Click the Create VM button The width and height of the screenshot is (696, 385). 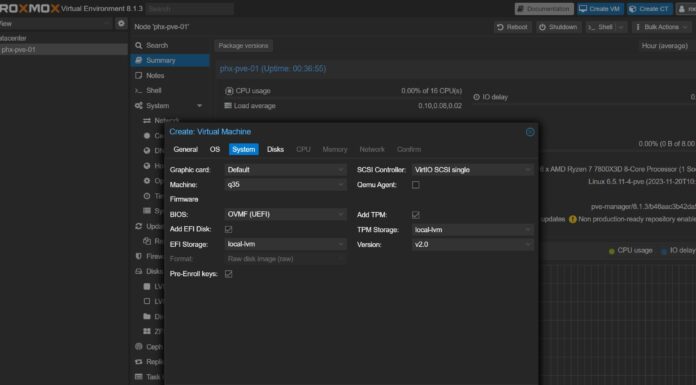click(x=600, y=9)
